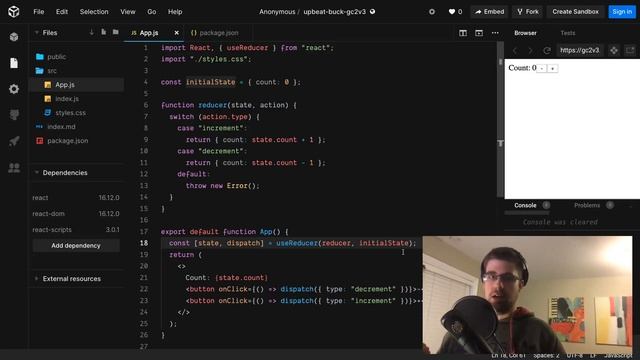Open the File menu
The height and width of the screenshot is (360, 640).
click(x=39, y=12)
